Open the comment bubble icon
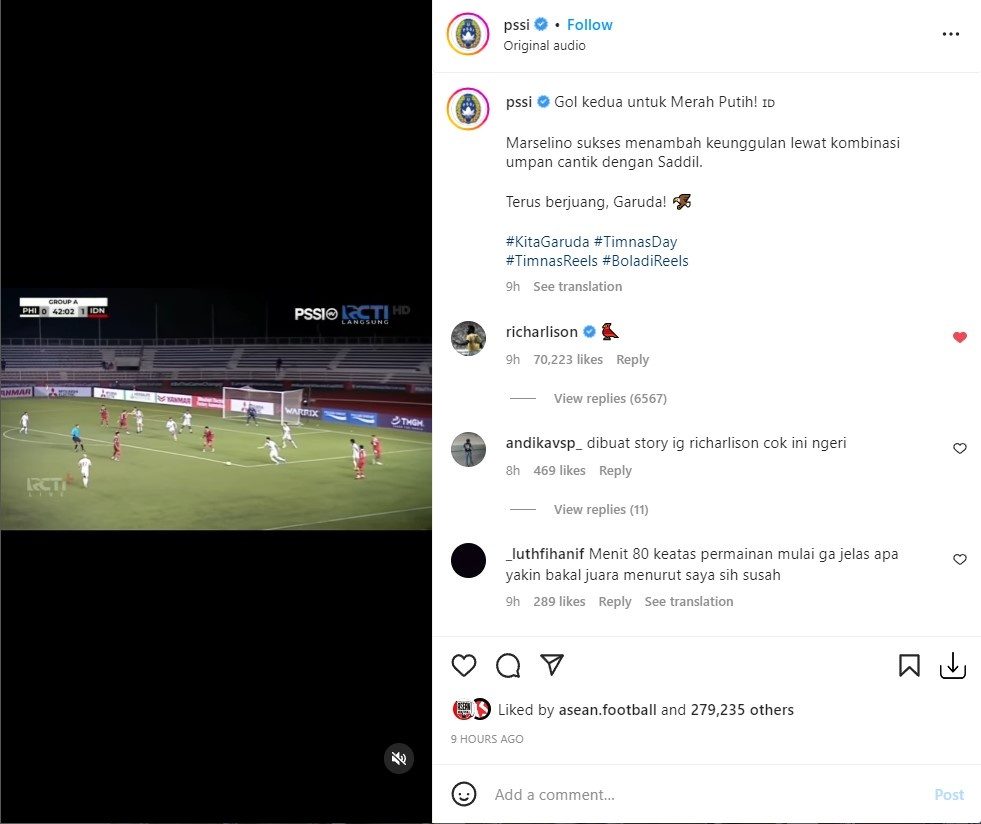The image size is (981, 824). click(508, 665)
